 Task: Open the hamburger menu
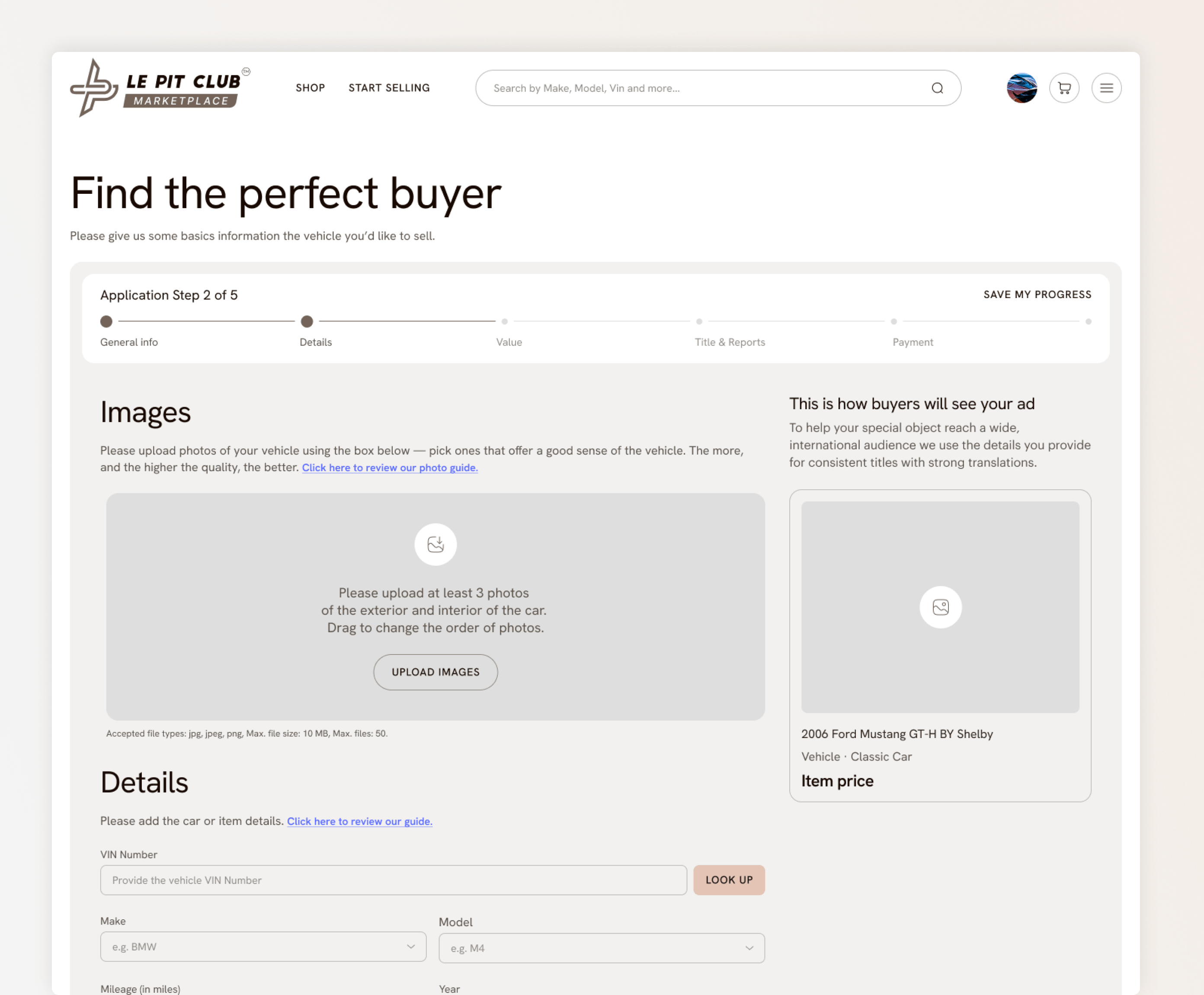click(1106, 88)
